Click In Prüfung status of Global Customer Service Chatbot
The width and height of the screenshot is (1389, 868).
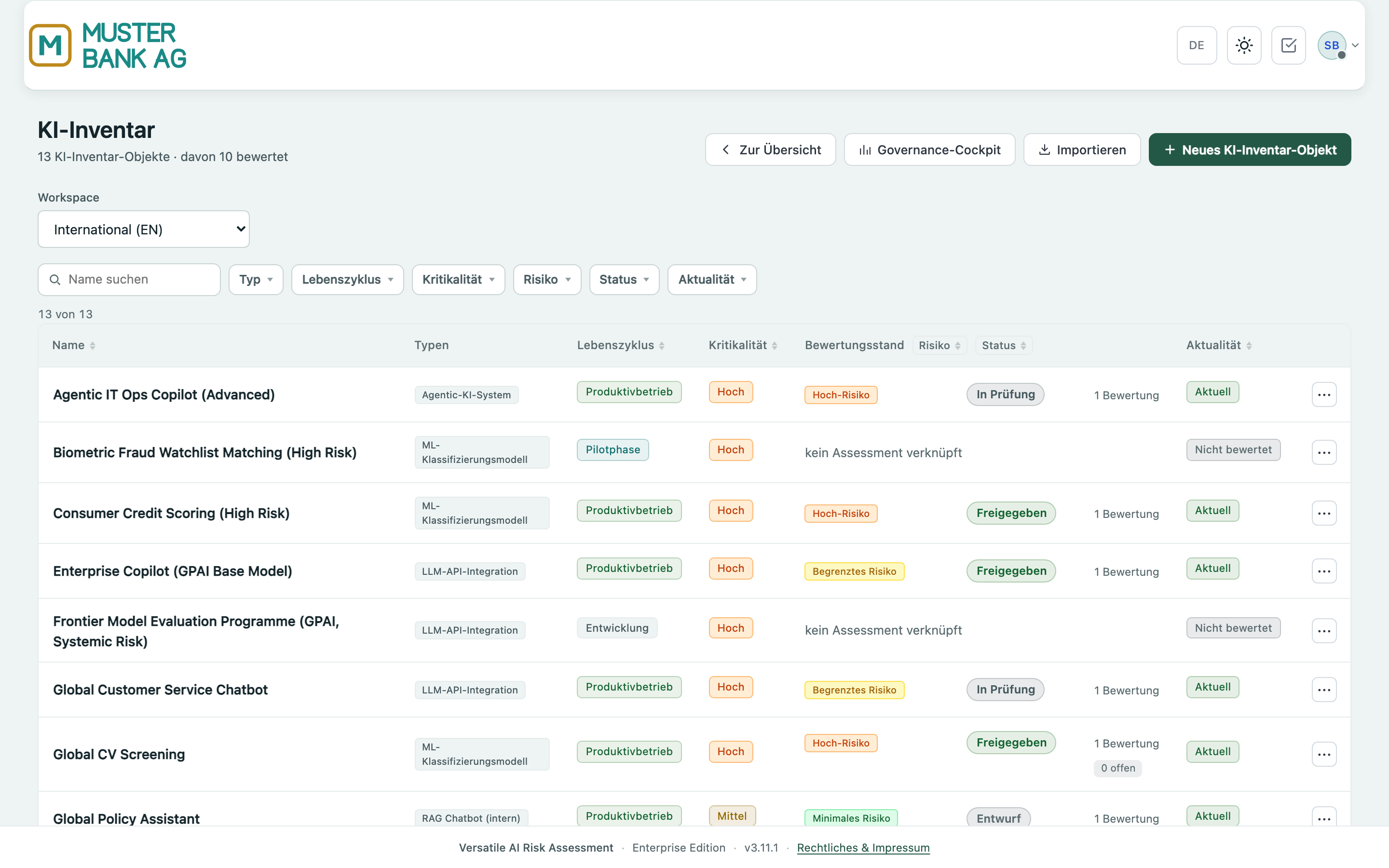(1005, 690)
